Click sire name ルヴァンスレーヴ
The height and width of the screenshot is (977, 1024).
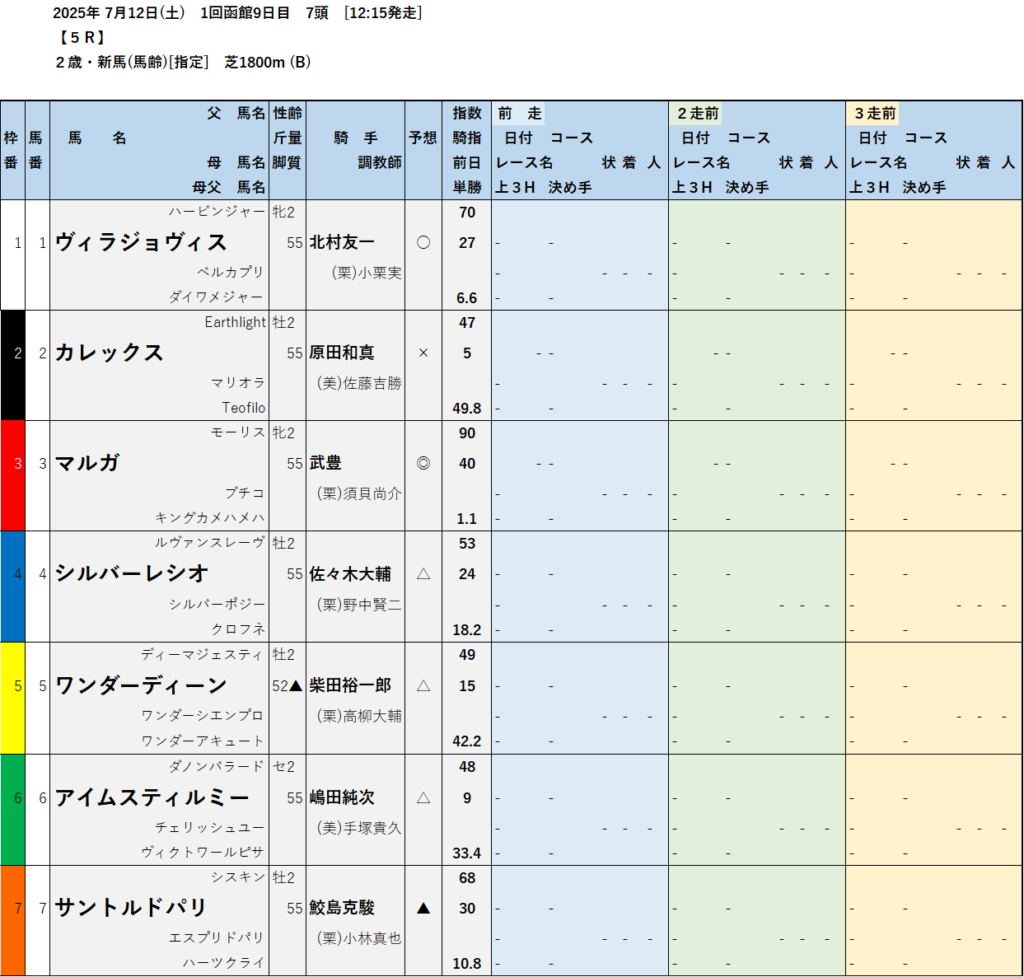pyautogui.click(x=210, y=543)
